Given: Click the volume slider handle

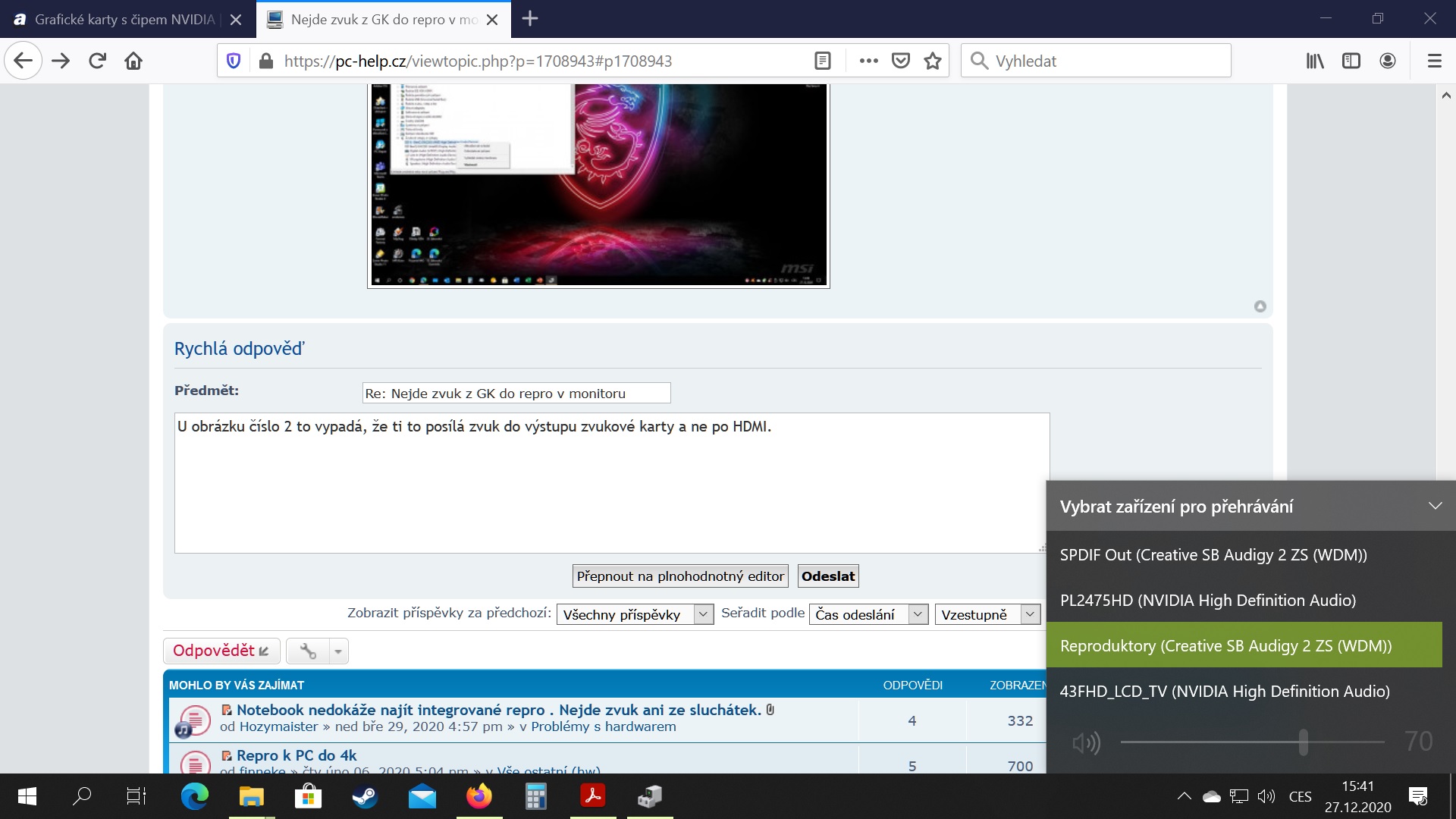Looking at the screenshot, I should (x=1303, y=742).
